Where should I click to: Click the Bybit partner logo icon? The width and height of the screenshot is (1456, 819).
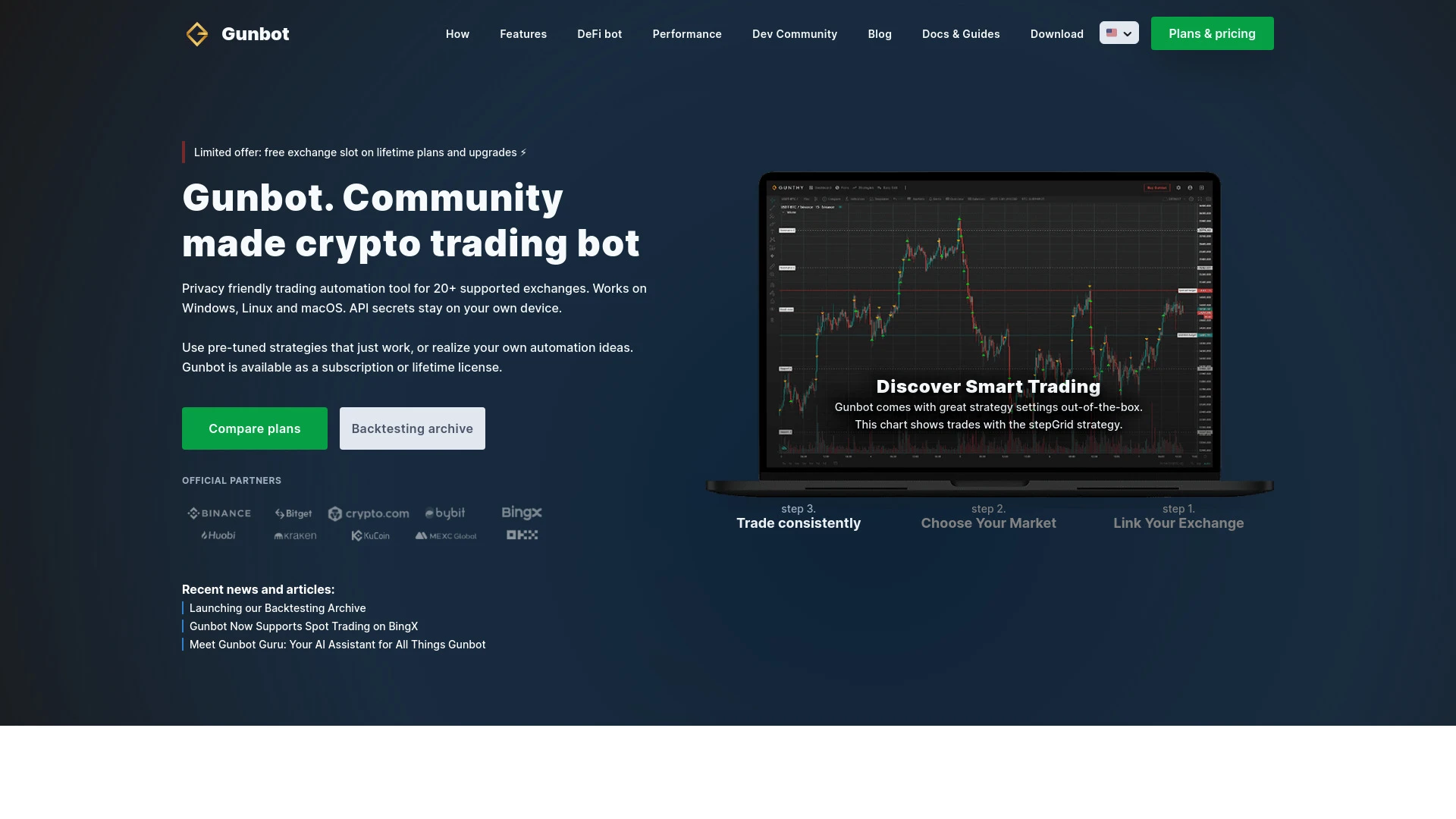click(x=445, y=513)
